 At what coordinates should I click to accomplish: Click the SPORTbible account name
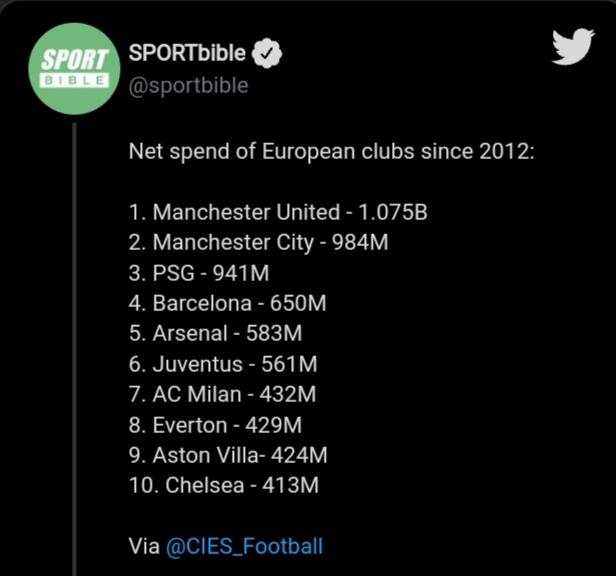click(x=187, y=54)
